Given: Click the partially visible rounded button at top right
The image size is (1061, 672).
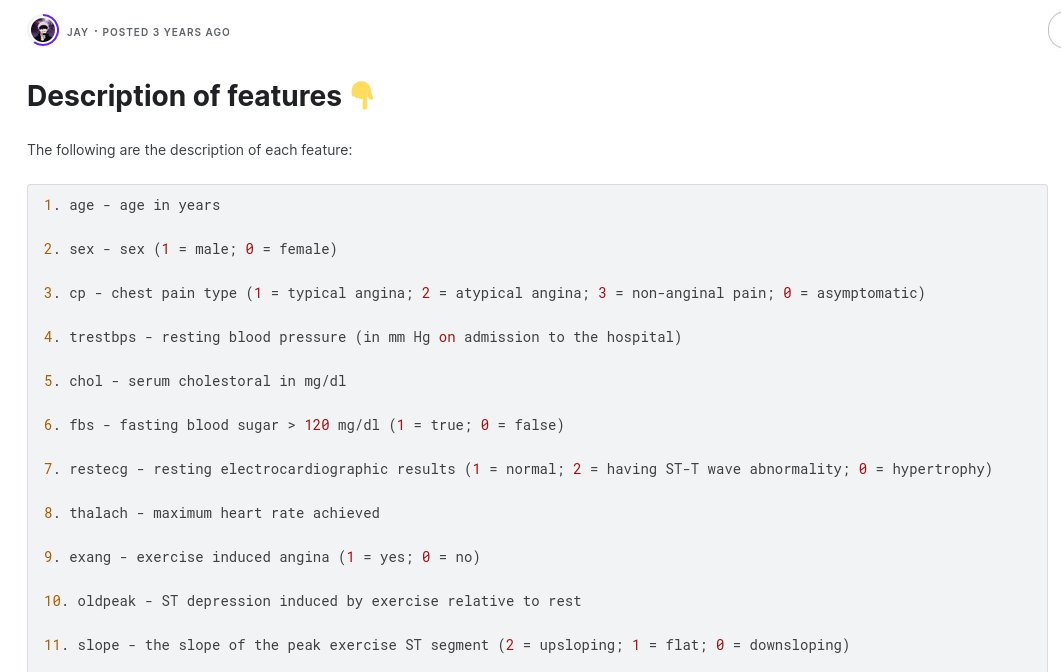Looking at the screenshot, I should tap(1054, 31).
